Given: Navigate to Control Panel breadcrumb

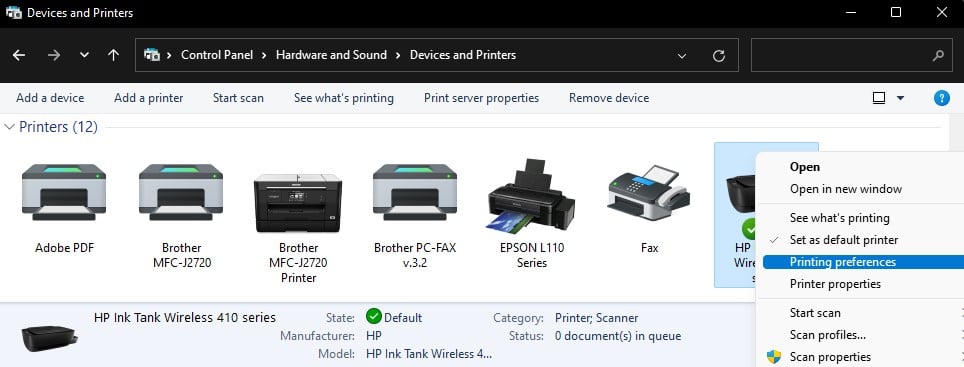Looking at the screenshot, I should [x=217, y=55].
